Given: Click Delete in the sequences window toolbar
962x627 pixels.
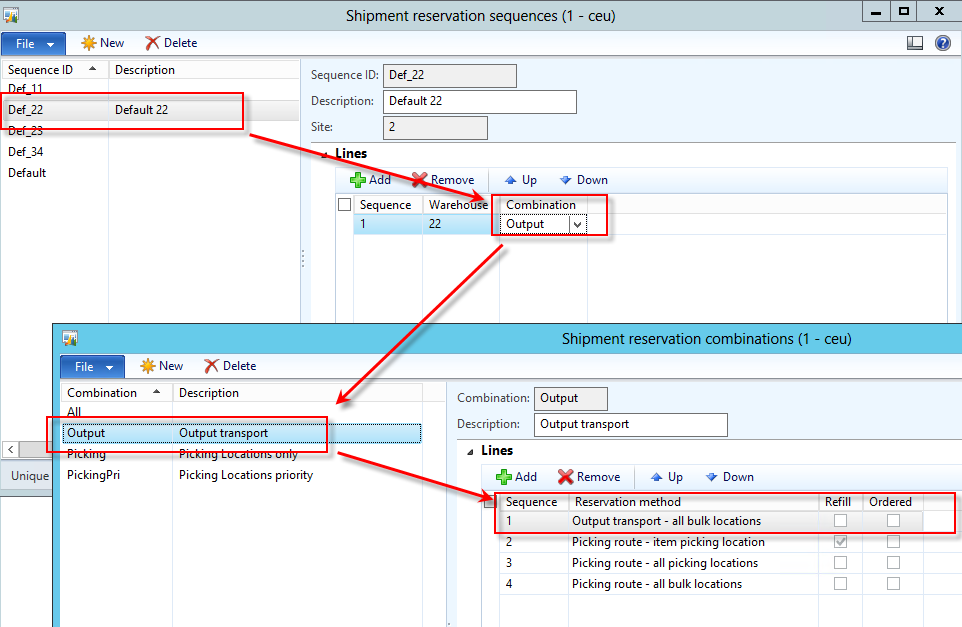Looking at the screenshot, I should pos(171,43).
